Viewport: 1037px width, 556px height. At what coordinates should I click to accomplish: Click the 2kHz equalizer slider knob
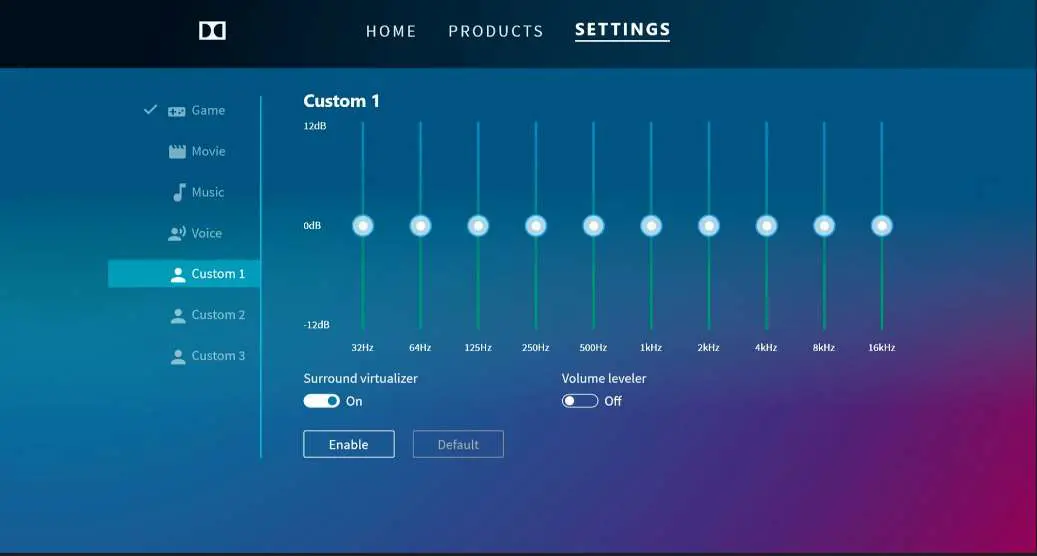coord(709,226)
